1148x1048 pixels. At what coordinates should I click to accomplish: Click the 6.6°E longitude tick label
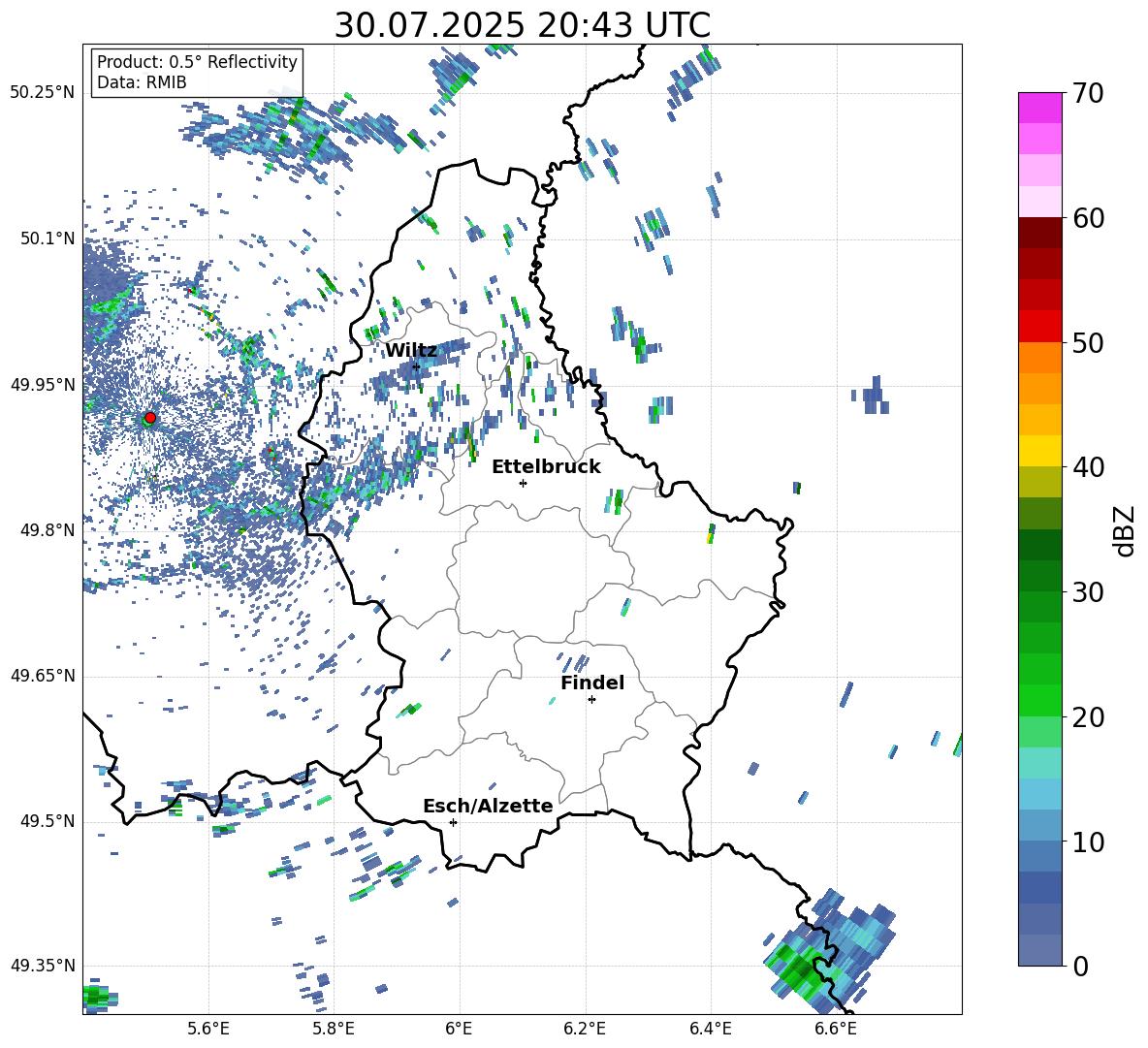836,1029
